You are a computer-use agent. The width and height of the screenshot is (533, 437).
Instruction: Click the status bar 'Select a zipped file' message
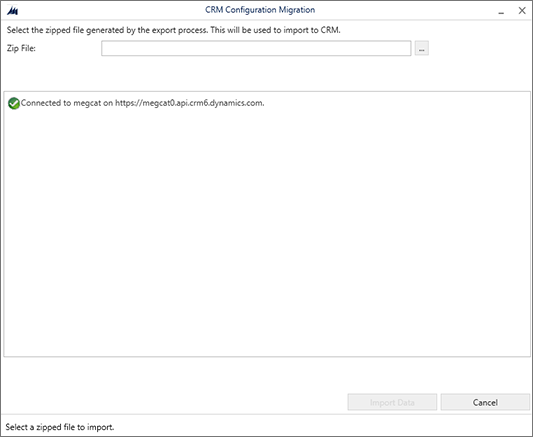(60, 427)
